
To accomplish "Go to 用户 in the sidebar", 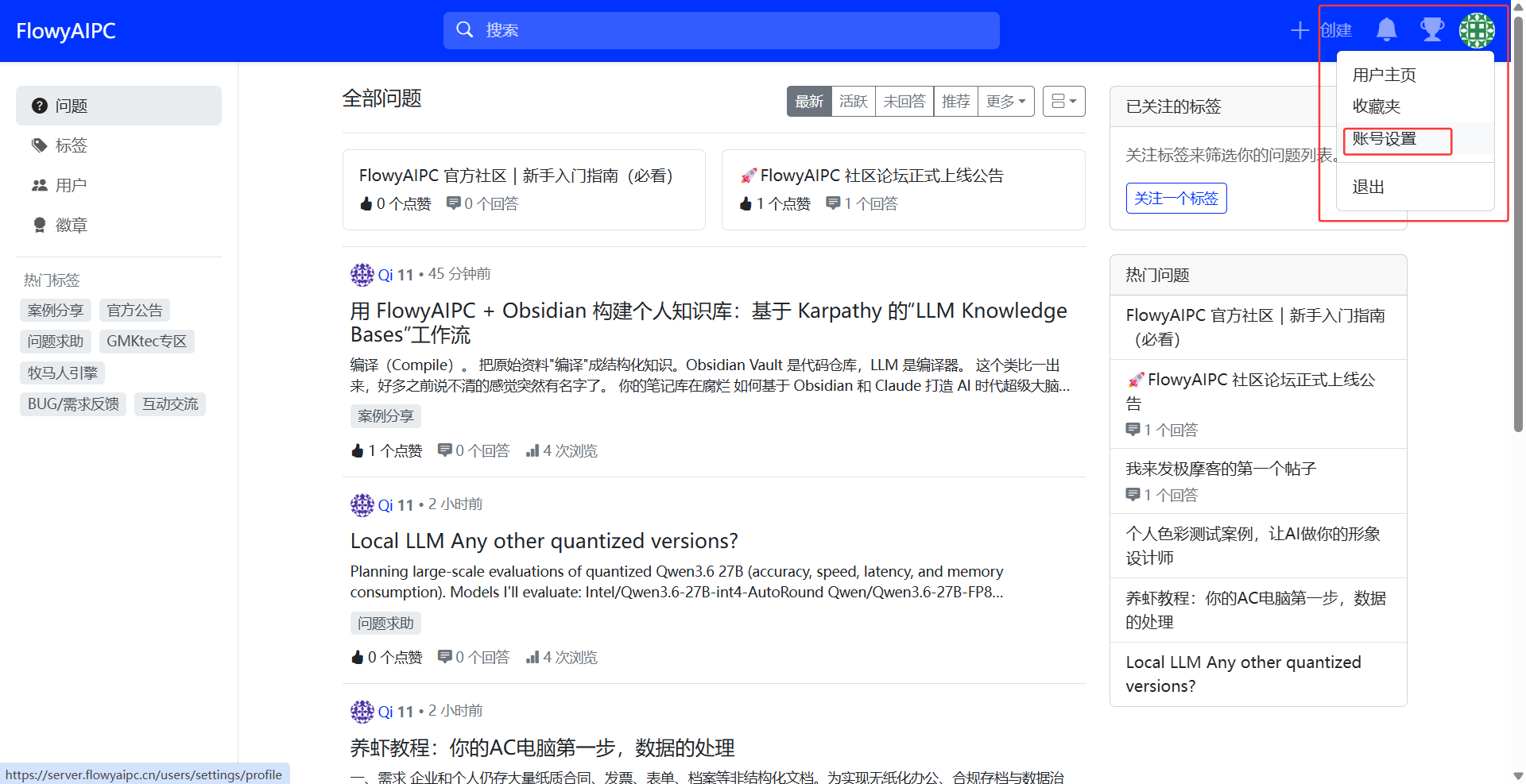I will click(x=118, y=185).
